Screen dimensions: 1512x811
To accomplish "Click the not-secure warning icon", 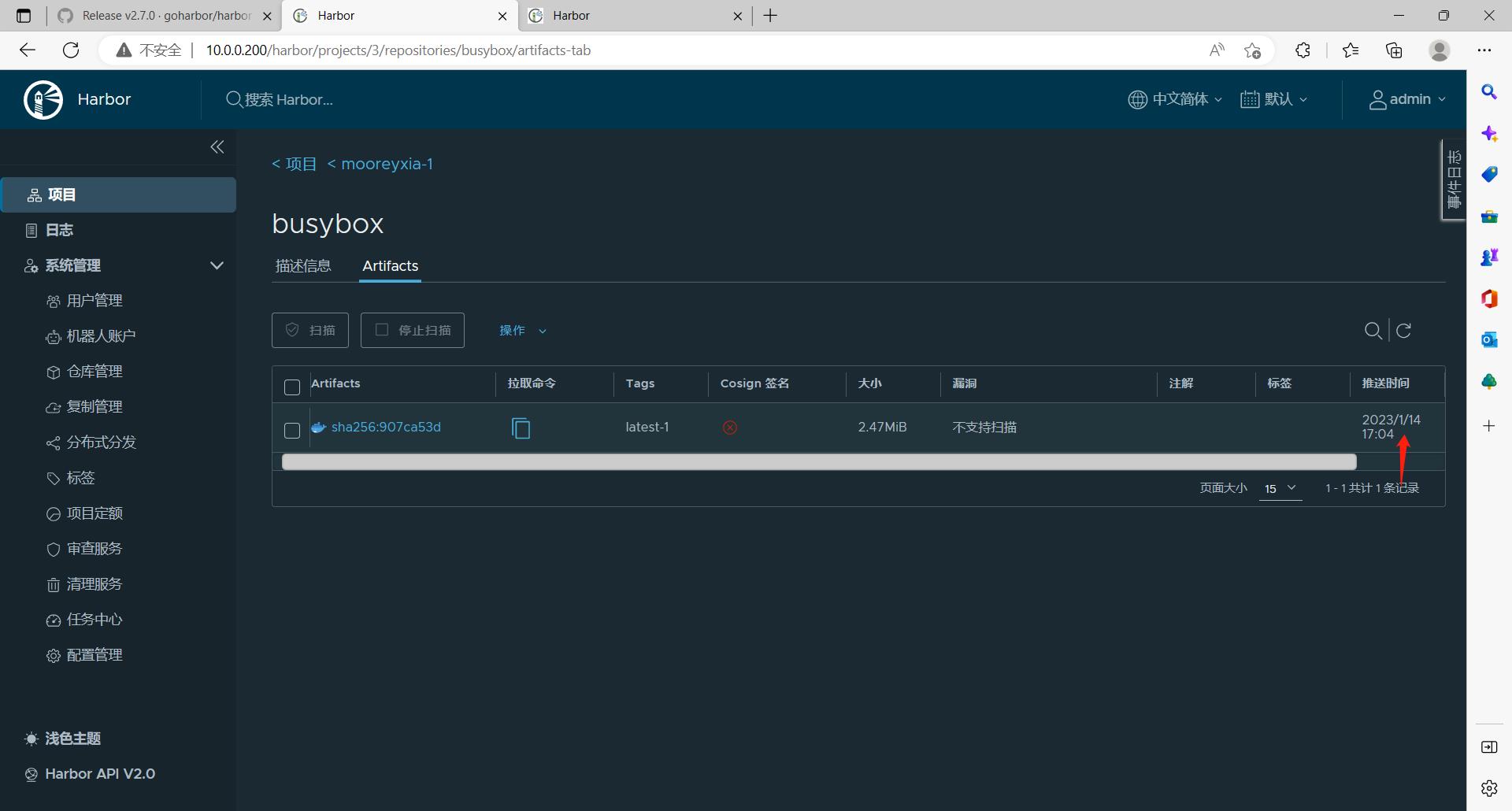I will pos(124,50).
